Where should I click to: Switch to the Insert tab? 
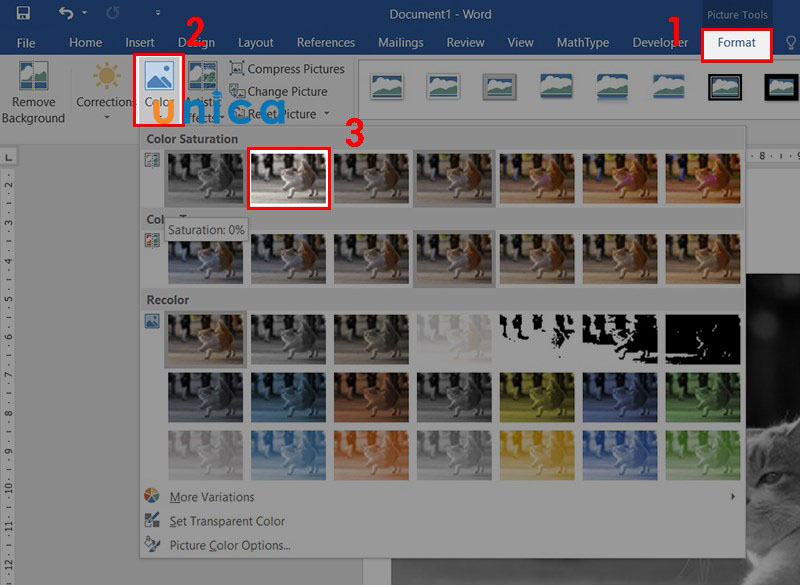[x=140, y=42]
